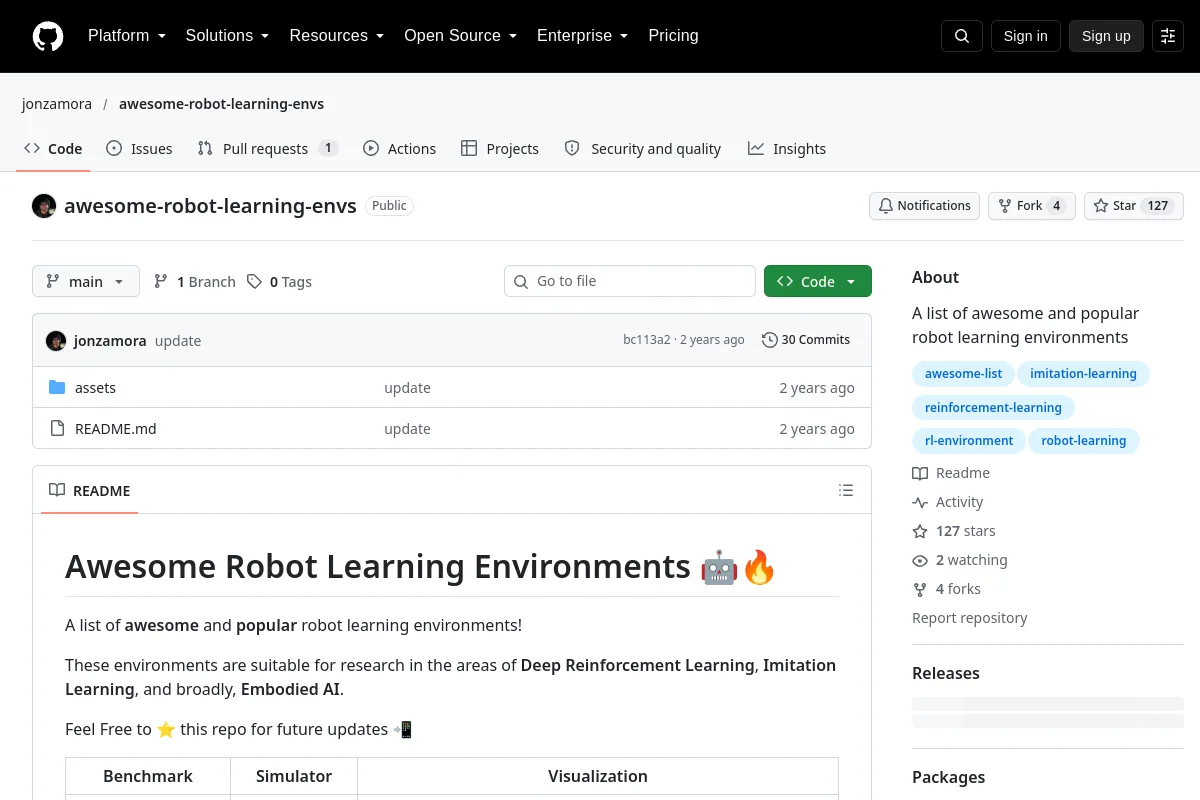Open the awesome-list topic tag

click(x=963, y=374)
